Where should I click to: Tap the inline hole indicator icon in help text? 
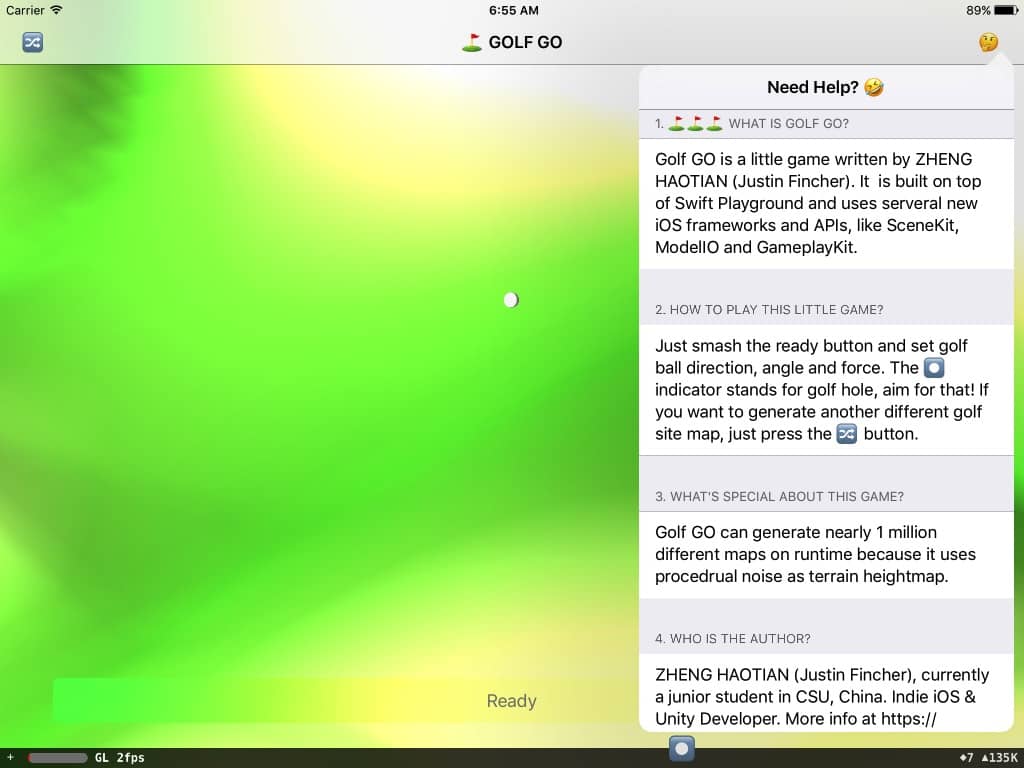coord(934,368)
